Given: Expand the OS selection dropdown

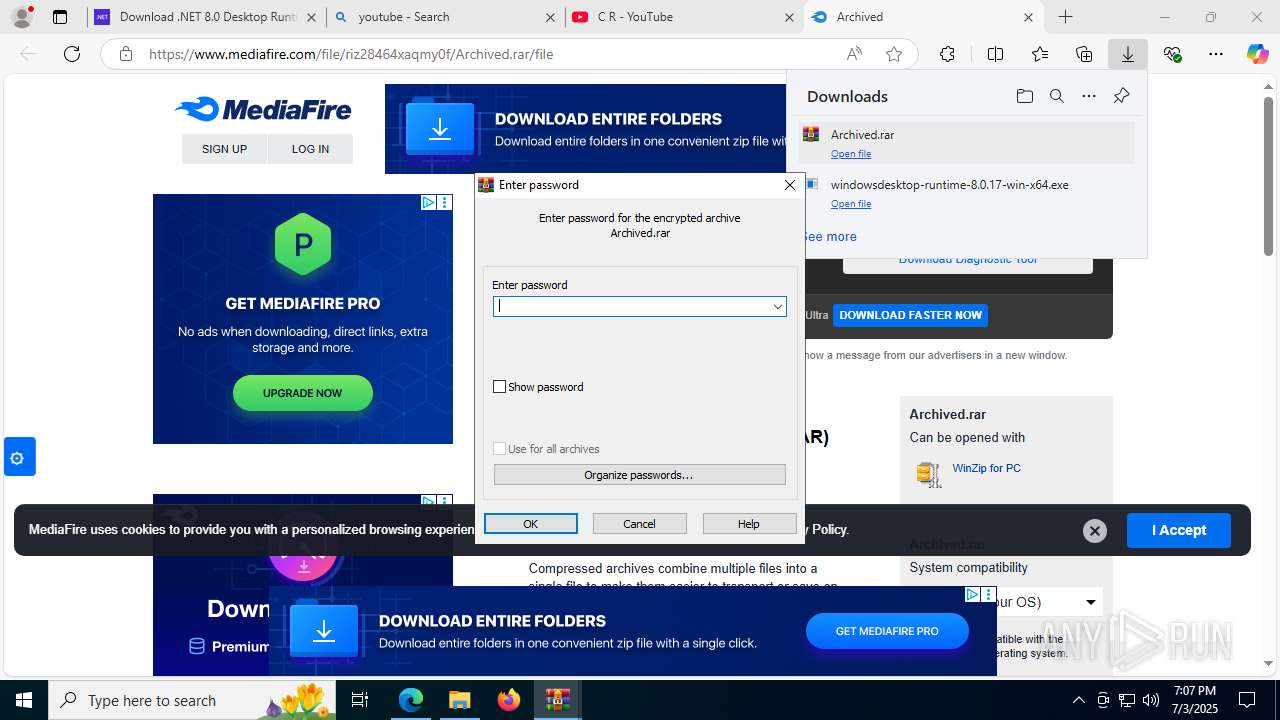Looking at the screenshot, I should [x=1090, y=602].
